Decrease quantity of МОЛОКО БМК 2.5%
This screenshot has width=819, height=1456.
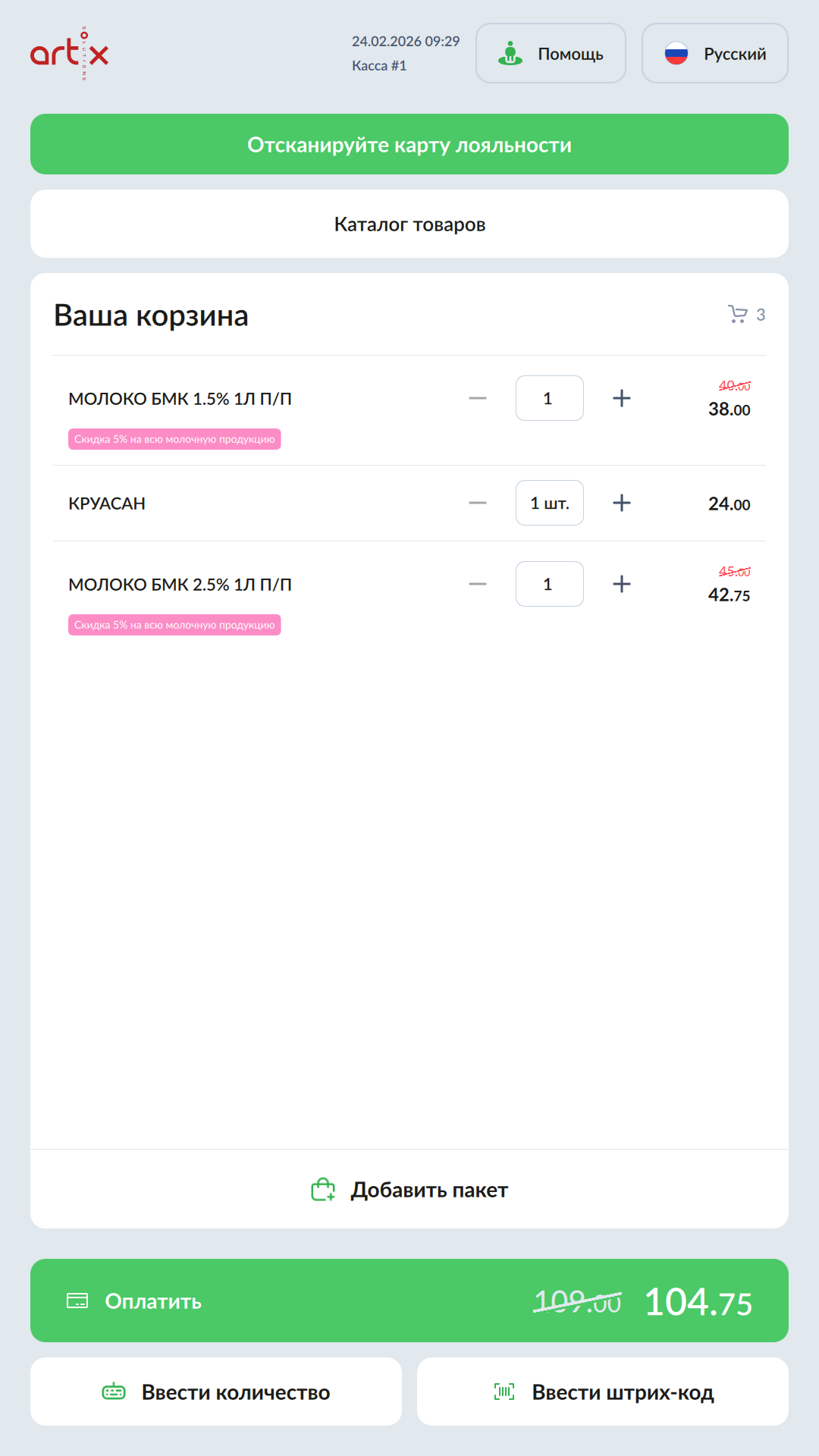coord(478,584)
